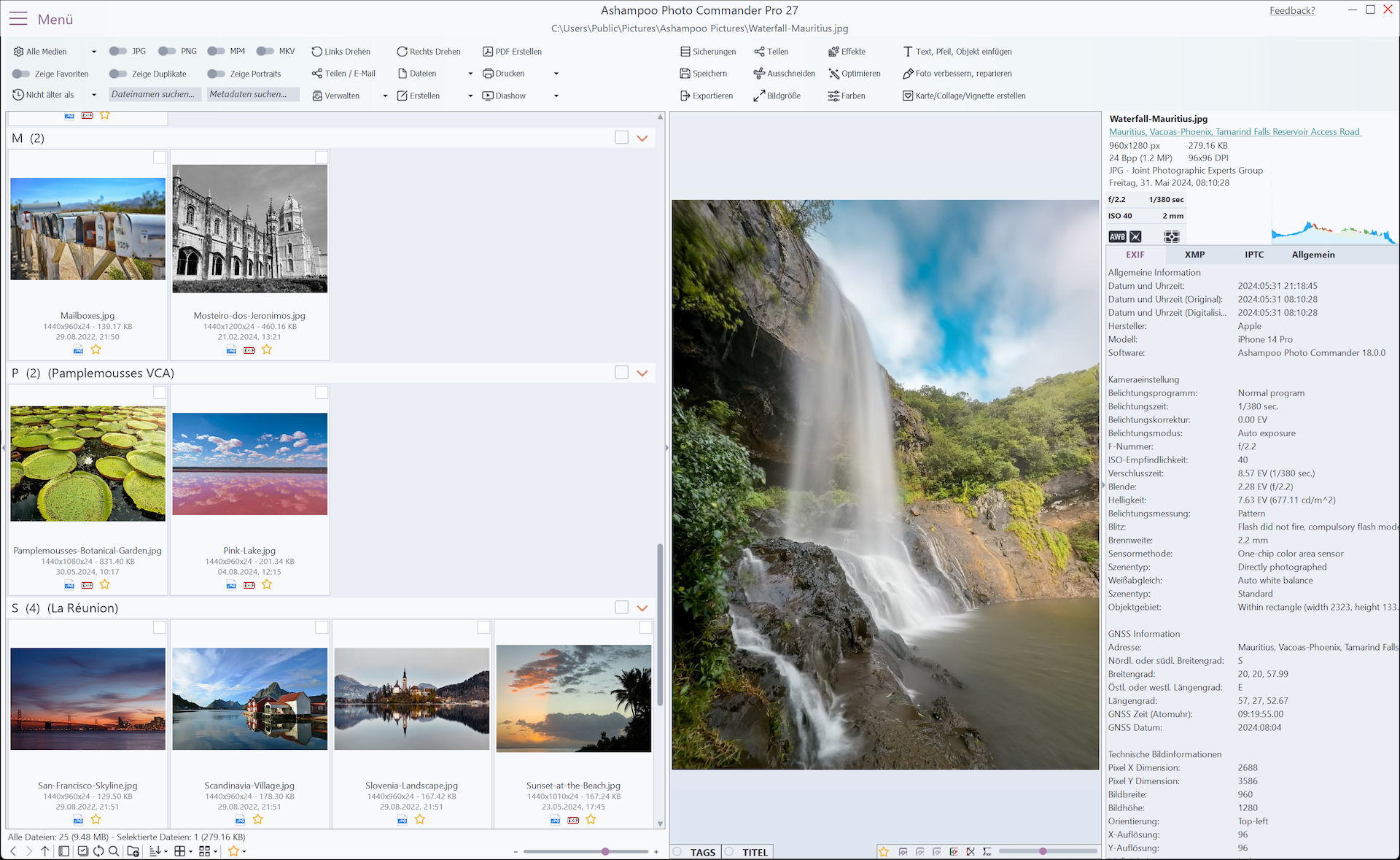Adjust the thumbnail size slider handle
Viewport: 1400px width, 860px height.
(x=605, y=851)
